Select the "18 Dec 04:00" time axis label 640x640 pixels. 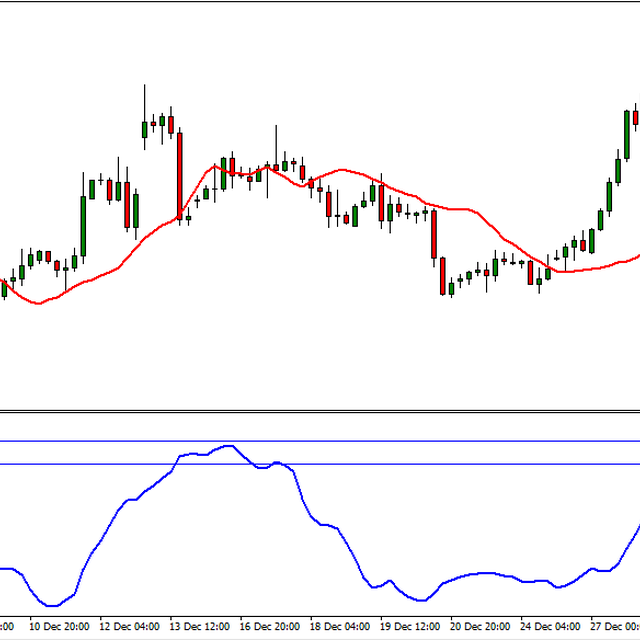(x=340, y=628)
